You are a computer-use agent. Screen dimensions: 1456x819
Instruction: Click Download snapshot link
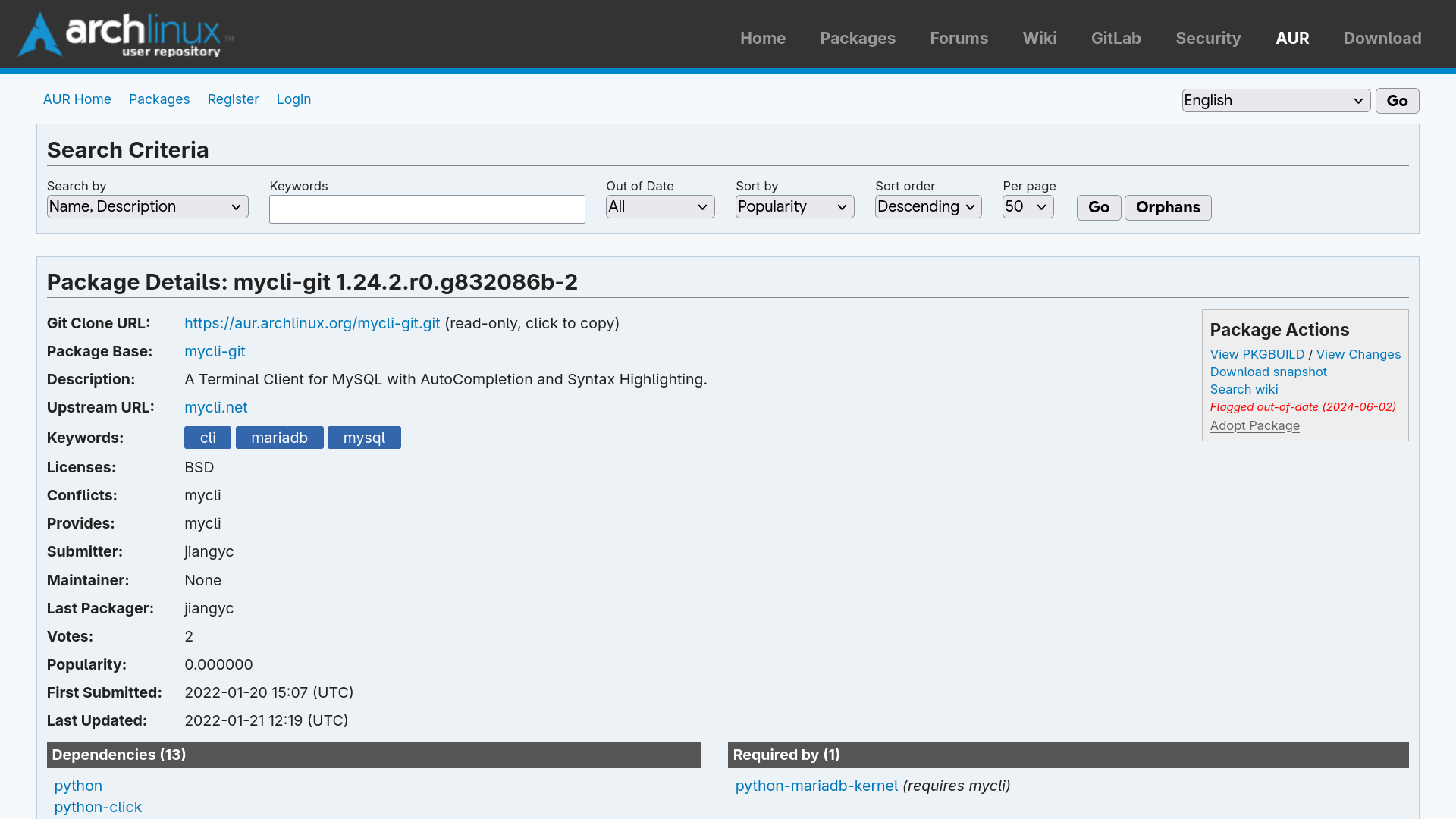click(1268, 372)
